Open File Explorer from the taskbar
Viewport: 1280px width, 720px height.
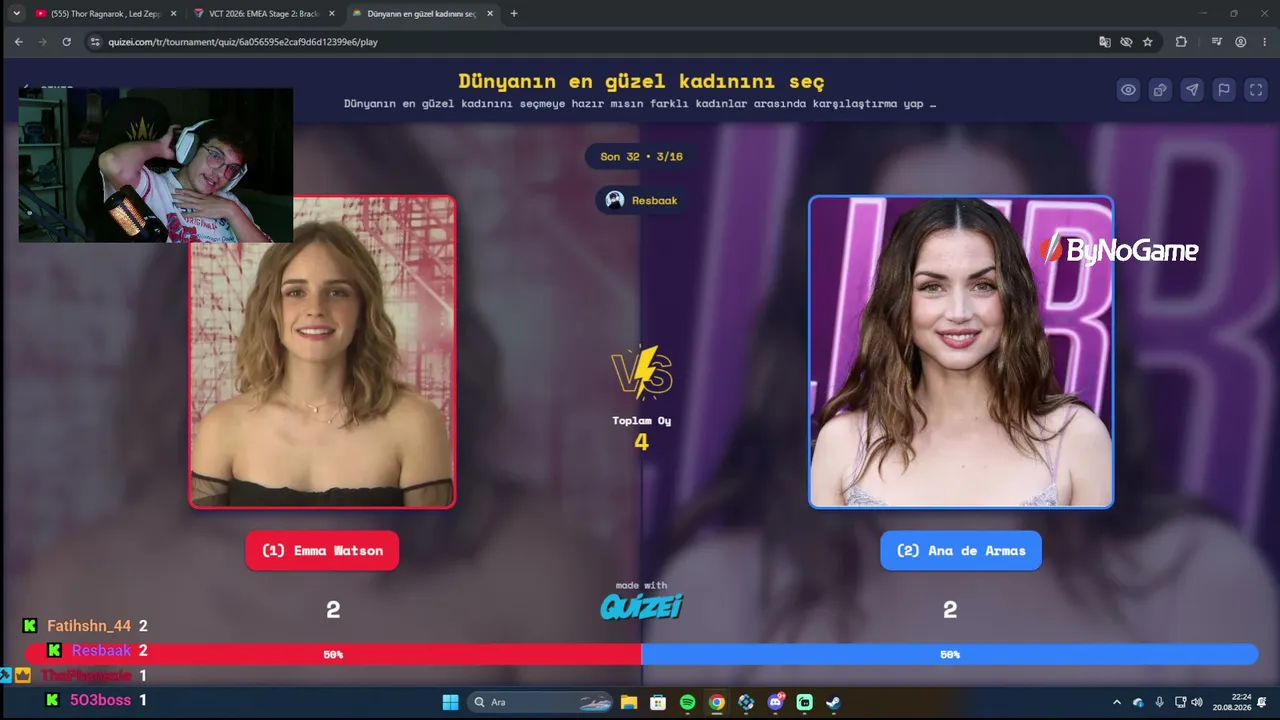click(629, 702)
